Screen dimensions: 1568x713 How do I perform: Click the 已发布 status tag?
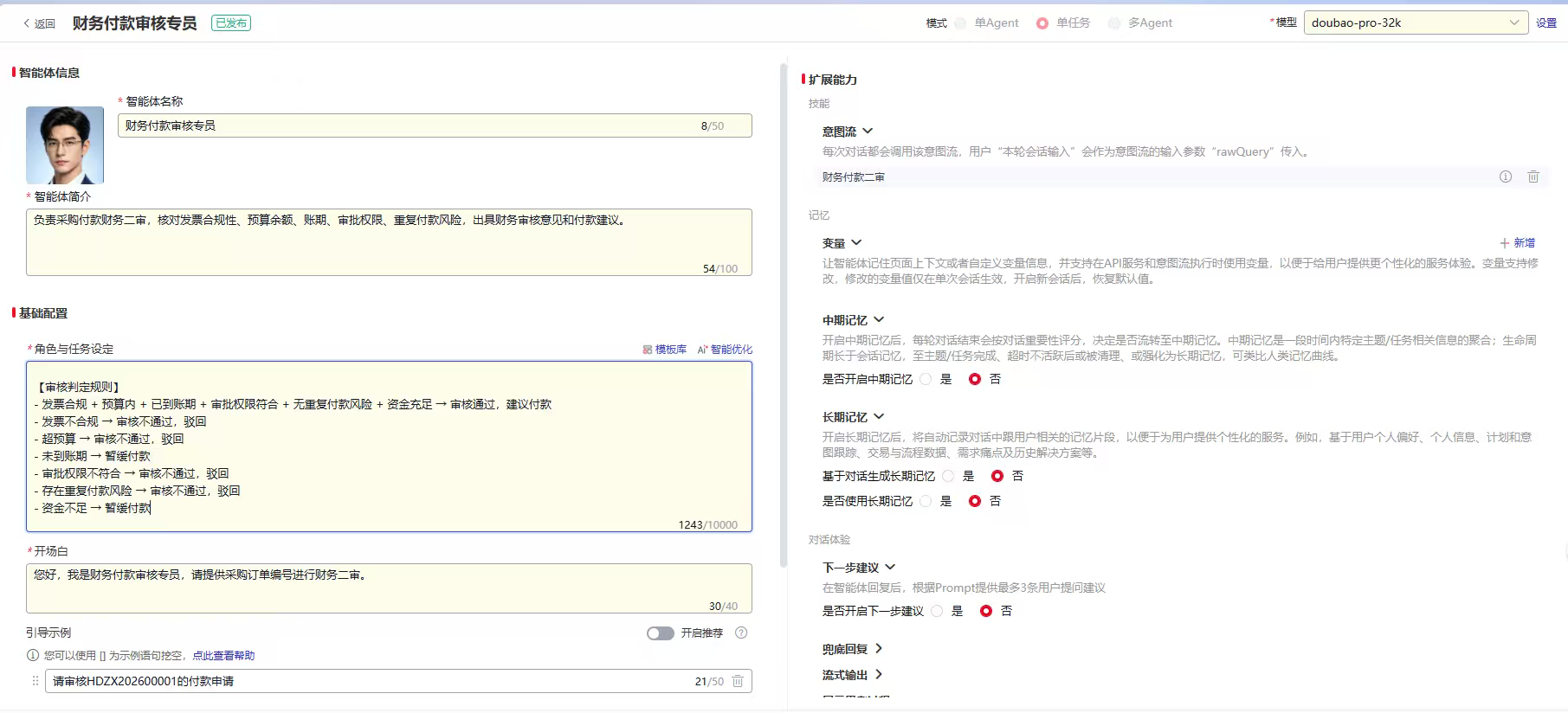coord(231,23)
